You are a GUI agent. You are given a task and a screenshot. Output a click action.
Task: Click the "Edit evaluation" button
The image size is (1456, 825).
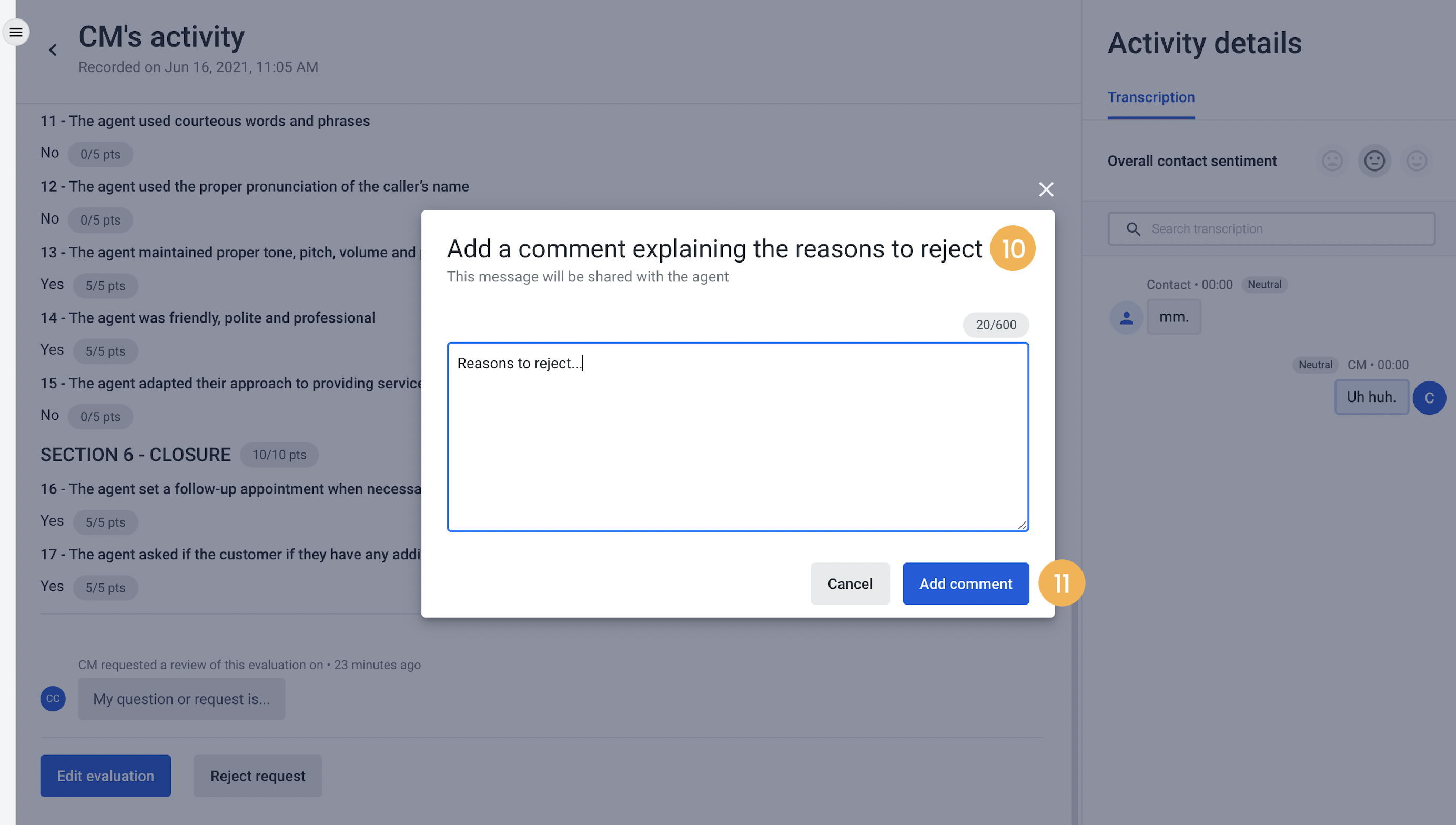pyautogui.click(x=105, y=776)
